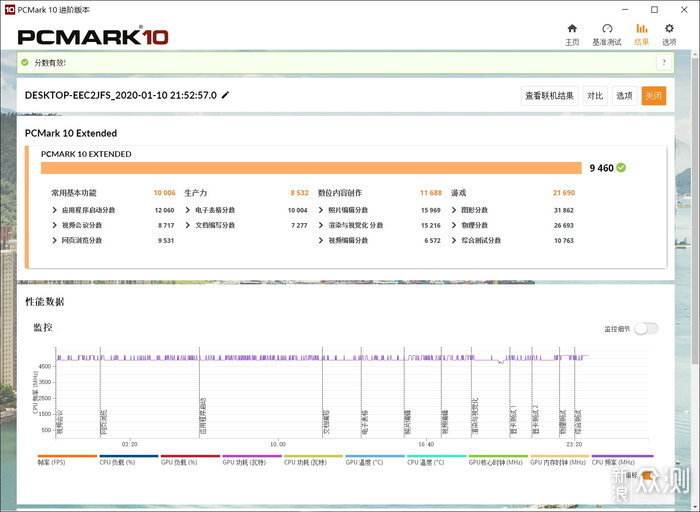The image size is (700, 512).
Task: Click the 对比 compare button
Action: click(x=595, y=96)
